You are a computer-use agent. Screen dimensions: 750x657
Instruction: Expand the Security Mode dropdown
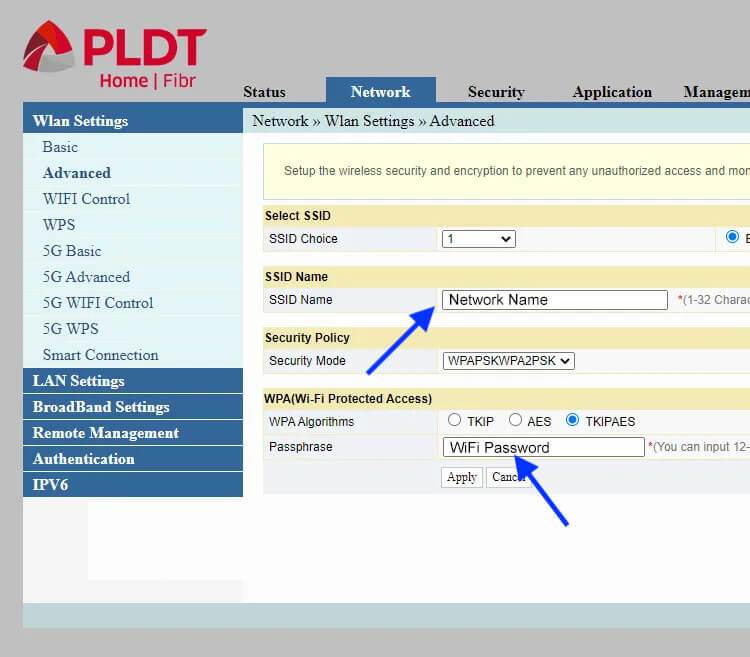click(508, 361)
